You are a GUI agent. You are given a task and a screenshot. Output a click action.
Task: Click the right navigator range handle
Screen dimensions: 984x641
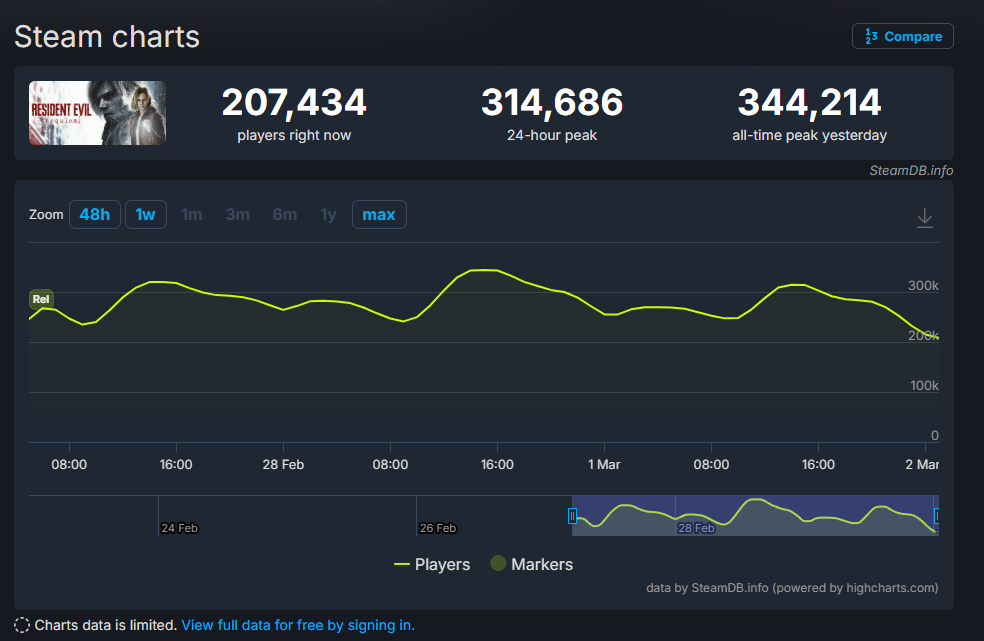tap(937, 516)
